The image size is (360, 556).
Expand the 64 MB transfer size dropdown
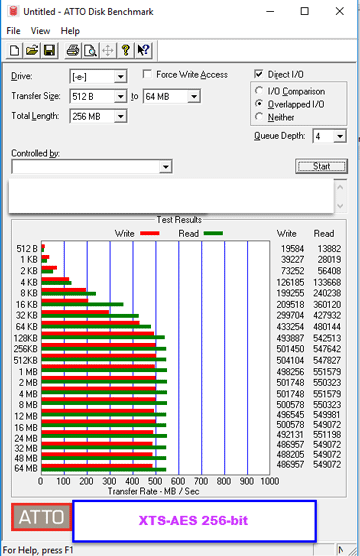[194, 96]
